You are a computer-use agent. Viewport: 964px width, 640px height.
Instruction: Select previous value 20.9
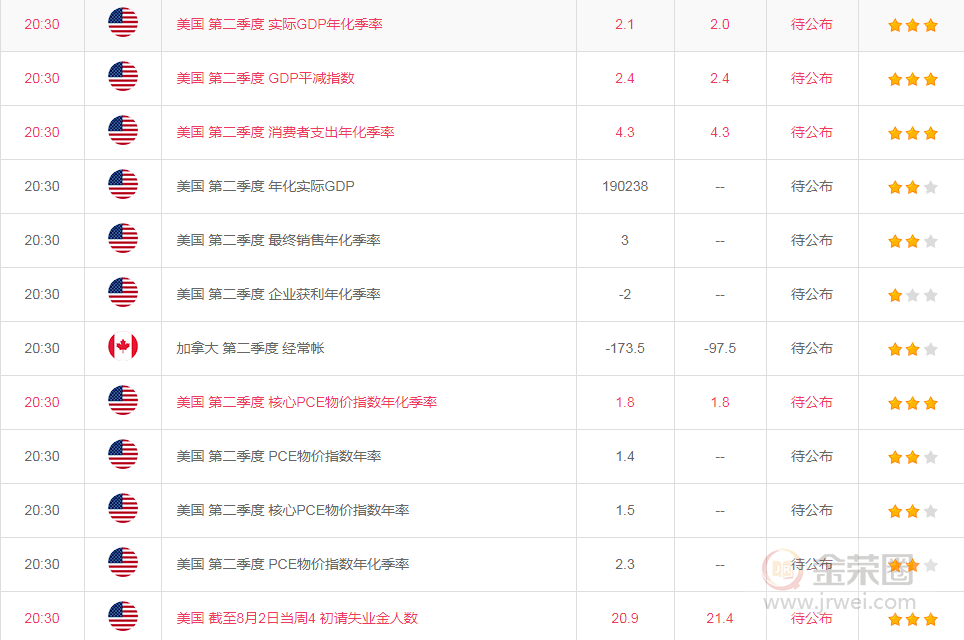tap(625, 618)
